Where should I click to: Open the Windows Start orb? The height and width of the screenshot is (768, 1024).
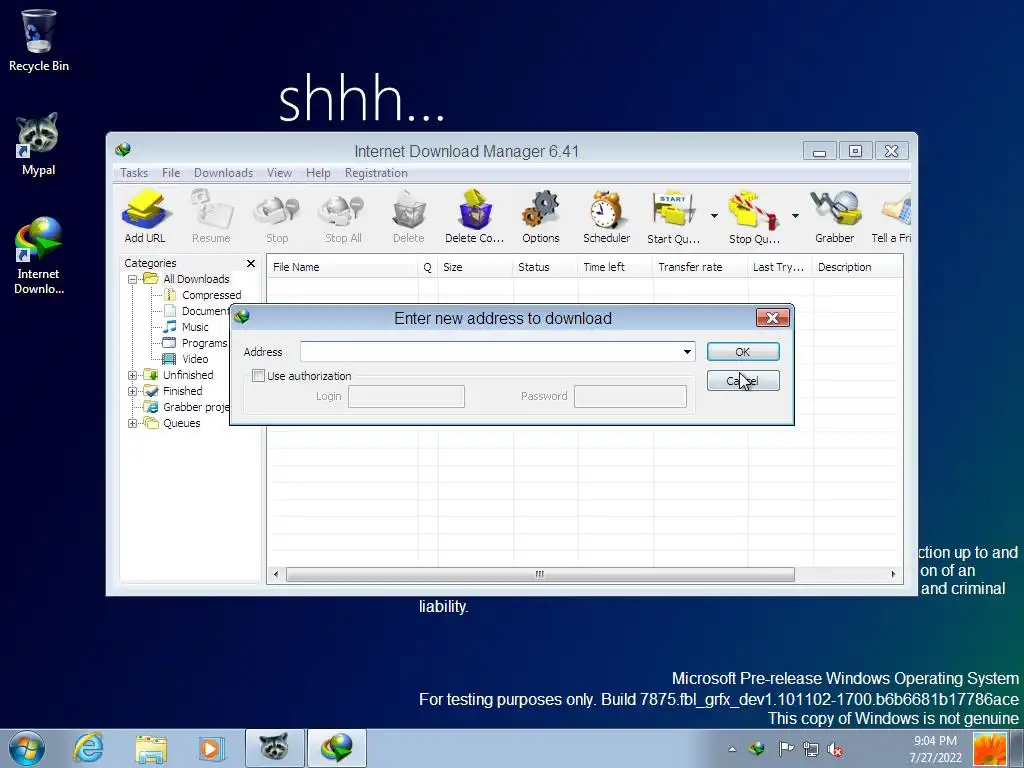[x=27, y=748]
